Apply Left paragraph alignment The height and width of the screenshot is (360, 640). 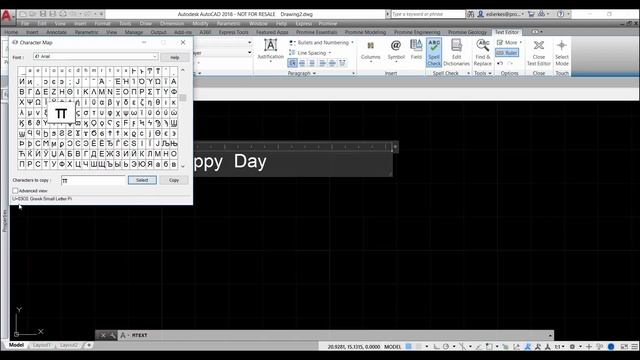pos(302,63)
